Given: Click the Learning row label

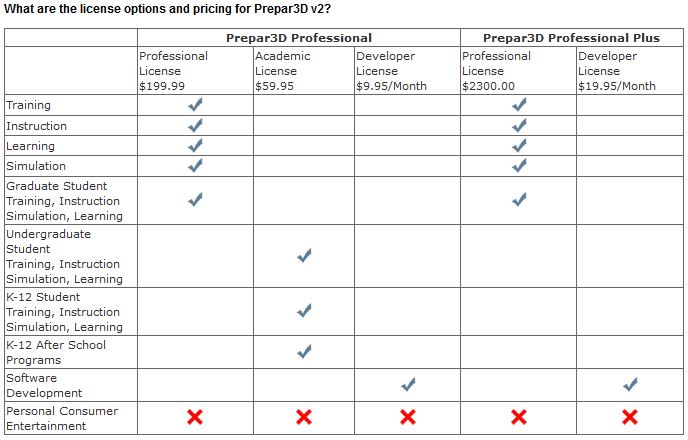Looking at the screenshot, I should 30,146.
